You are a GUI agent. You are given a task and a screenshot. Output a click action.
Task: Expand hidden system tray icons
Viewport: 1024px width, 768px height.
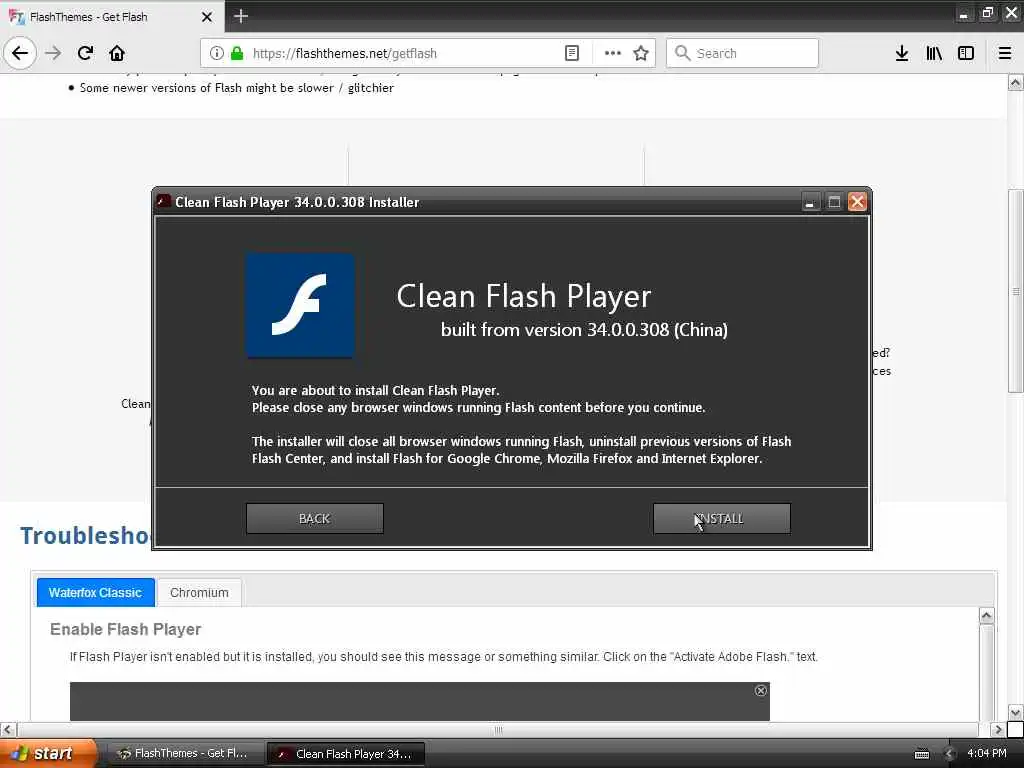[x=950, y=754]
